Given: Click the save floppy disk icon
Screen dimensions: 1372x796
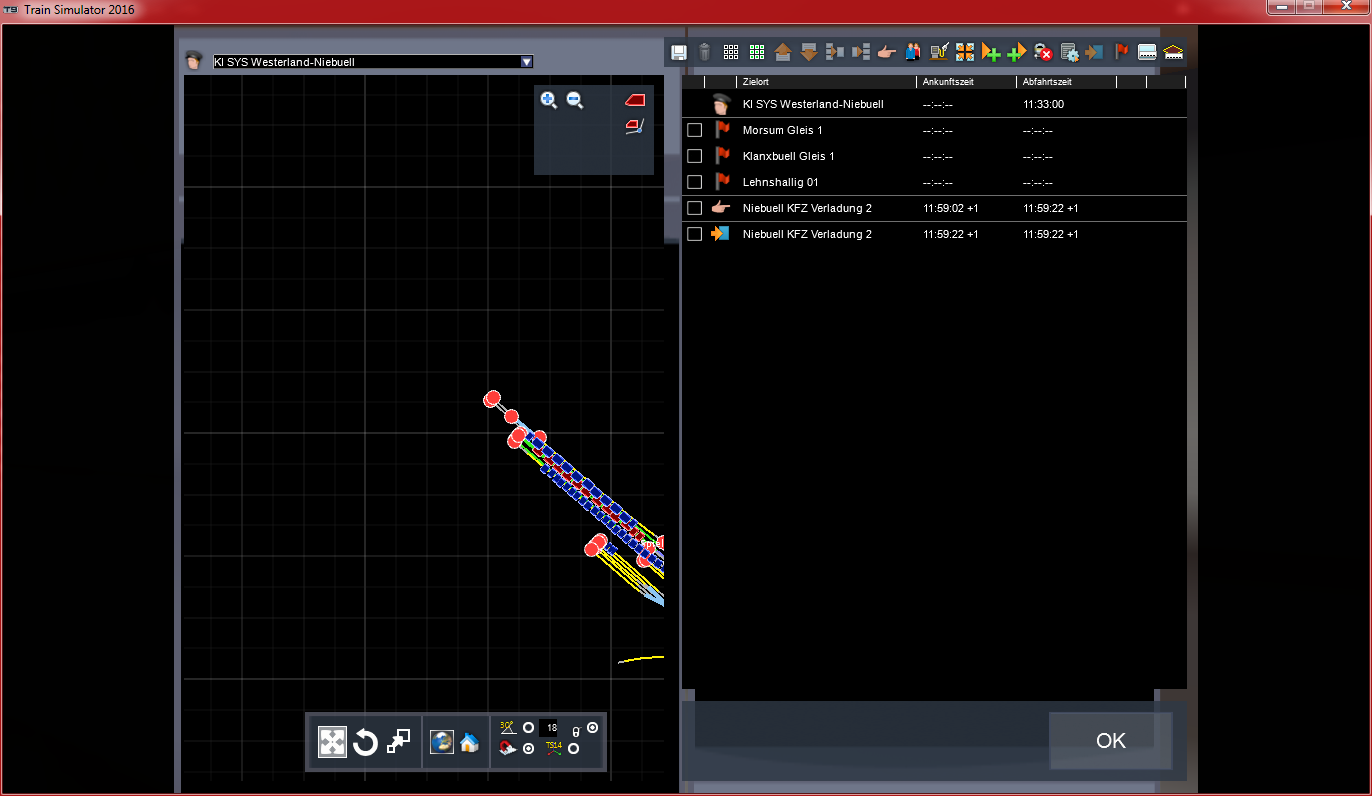Looking at the screenshot, I should pyautogui.click(x=678, y=52).
